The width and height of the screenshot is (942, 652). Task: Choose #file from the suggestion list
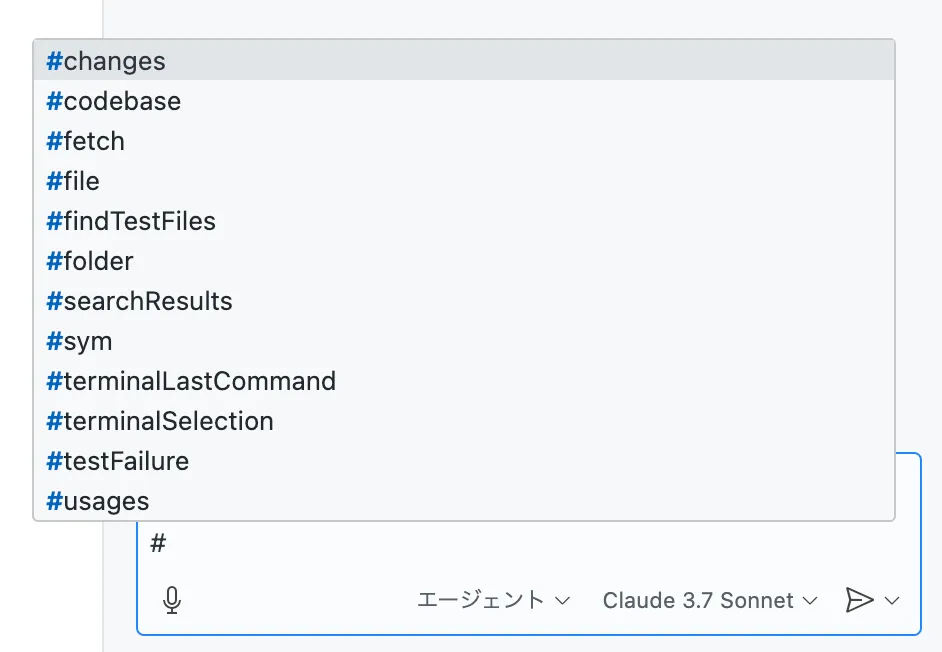click(x=71, y=181)
